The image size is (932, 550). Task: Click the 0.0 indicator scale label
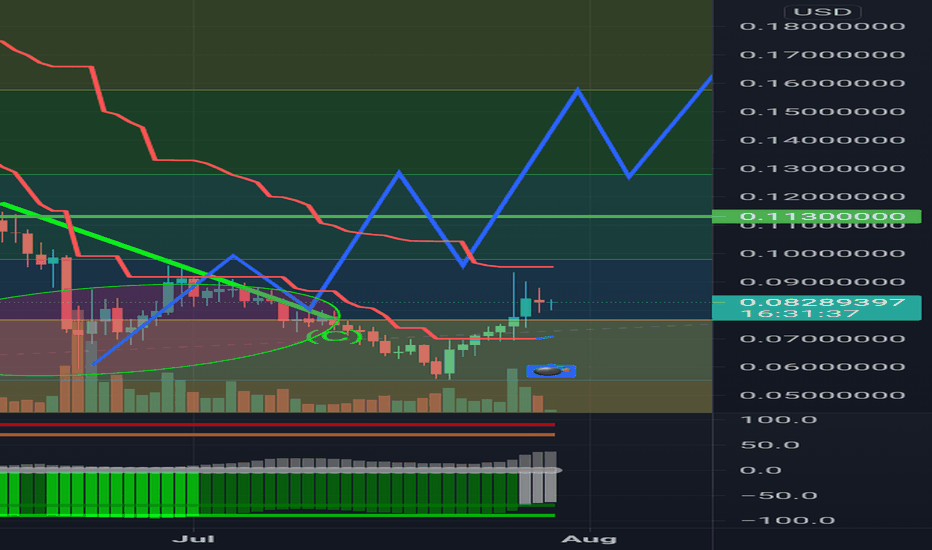(x=761, y=470)
